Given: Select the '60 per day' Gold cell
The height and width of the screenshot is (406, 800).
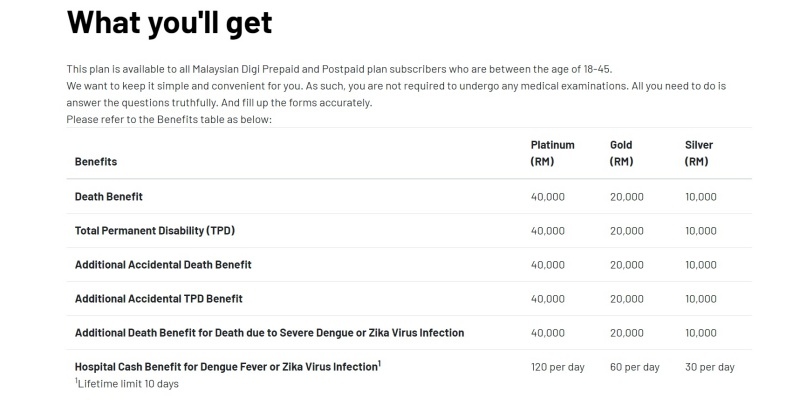Looking at the screenshot, I should tap(635, 367).
